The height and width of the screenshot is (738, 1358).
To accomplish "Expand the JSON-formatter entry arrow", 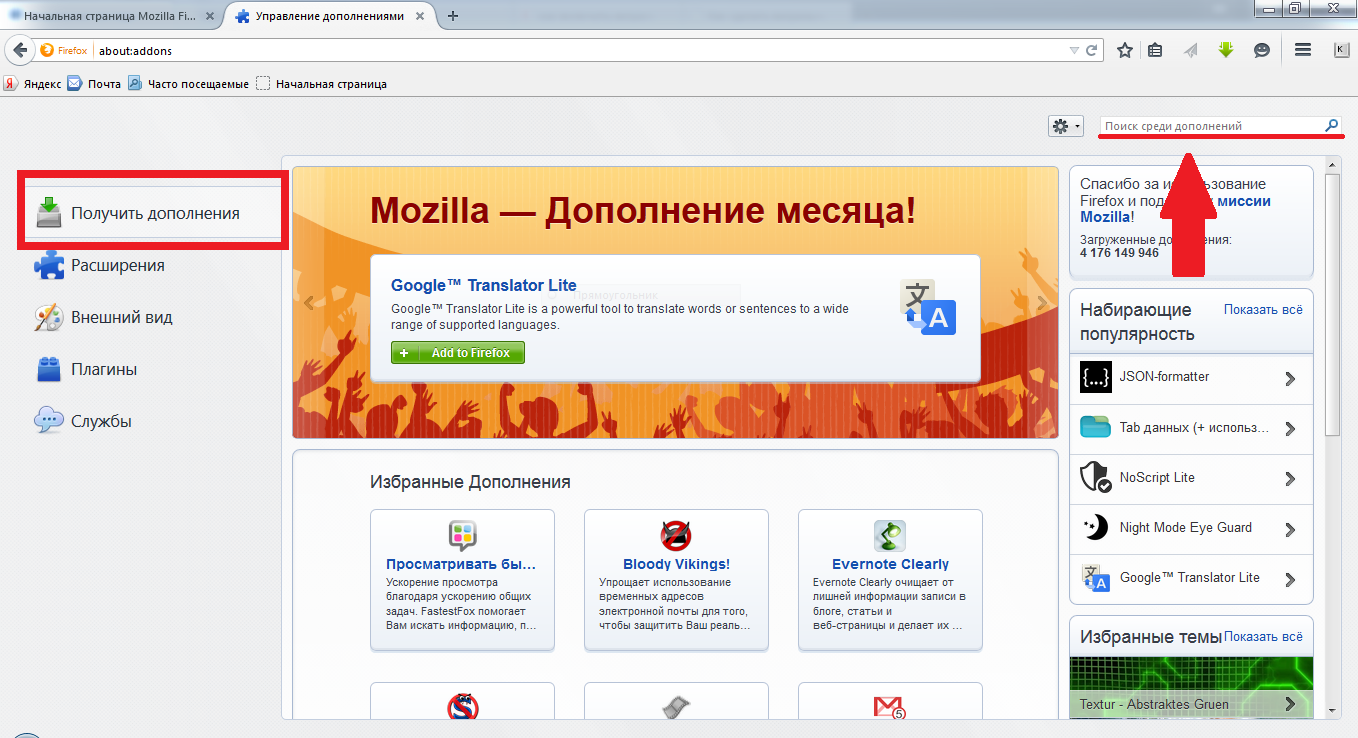I will tap(1290, 379).
